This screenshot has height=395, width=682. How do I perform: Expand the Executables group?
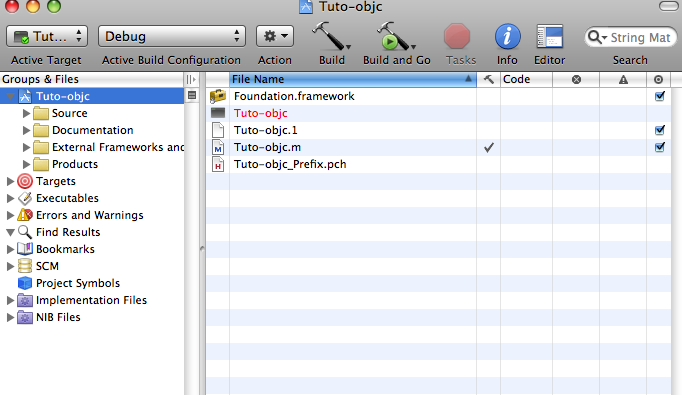coord(10,198)
